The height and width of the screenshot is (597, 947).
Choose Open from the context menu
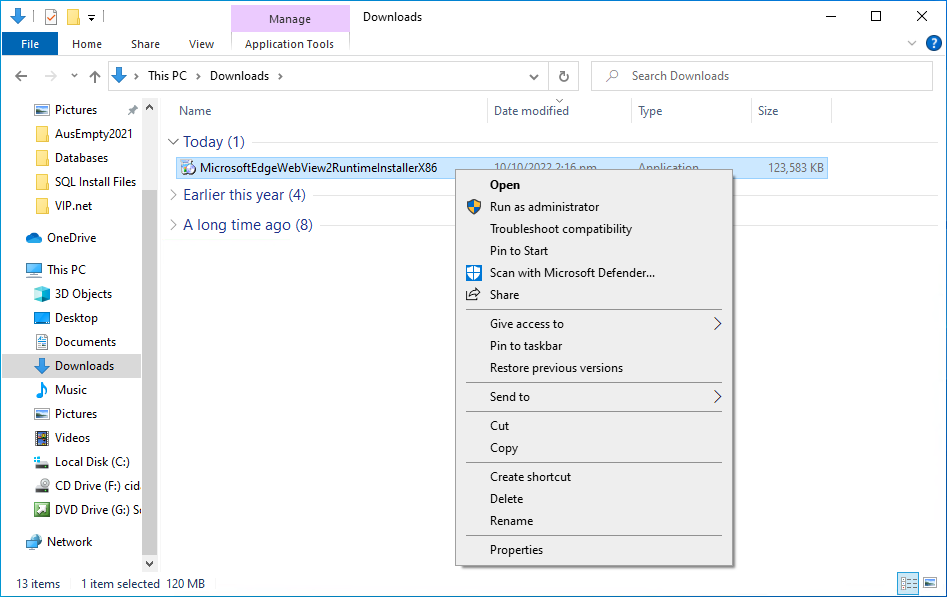(594, 185)
